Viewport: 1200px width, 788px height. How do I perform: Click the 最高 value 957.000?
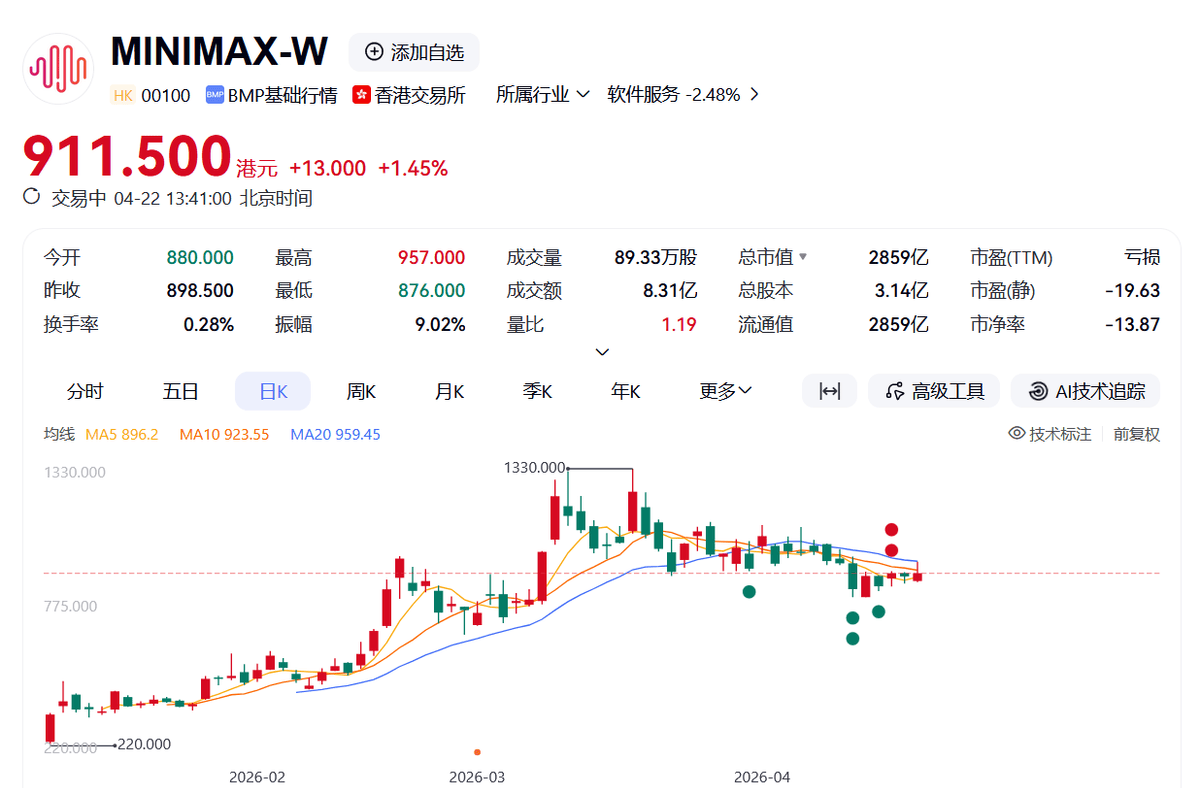(431, 258)
